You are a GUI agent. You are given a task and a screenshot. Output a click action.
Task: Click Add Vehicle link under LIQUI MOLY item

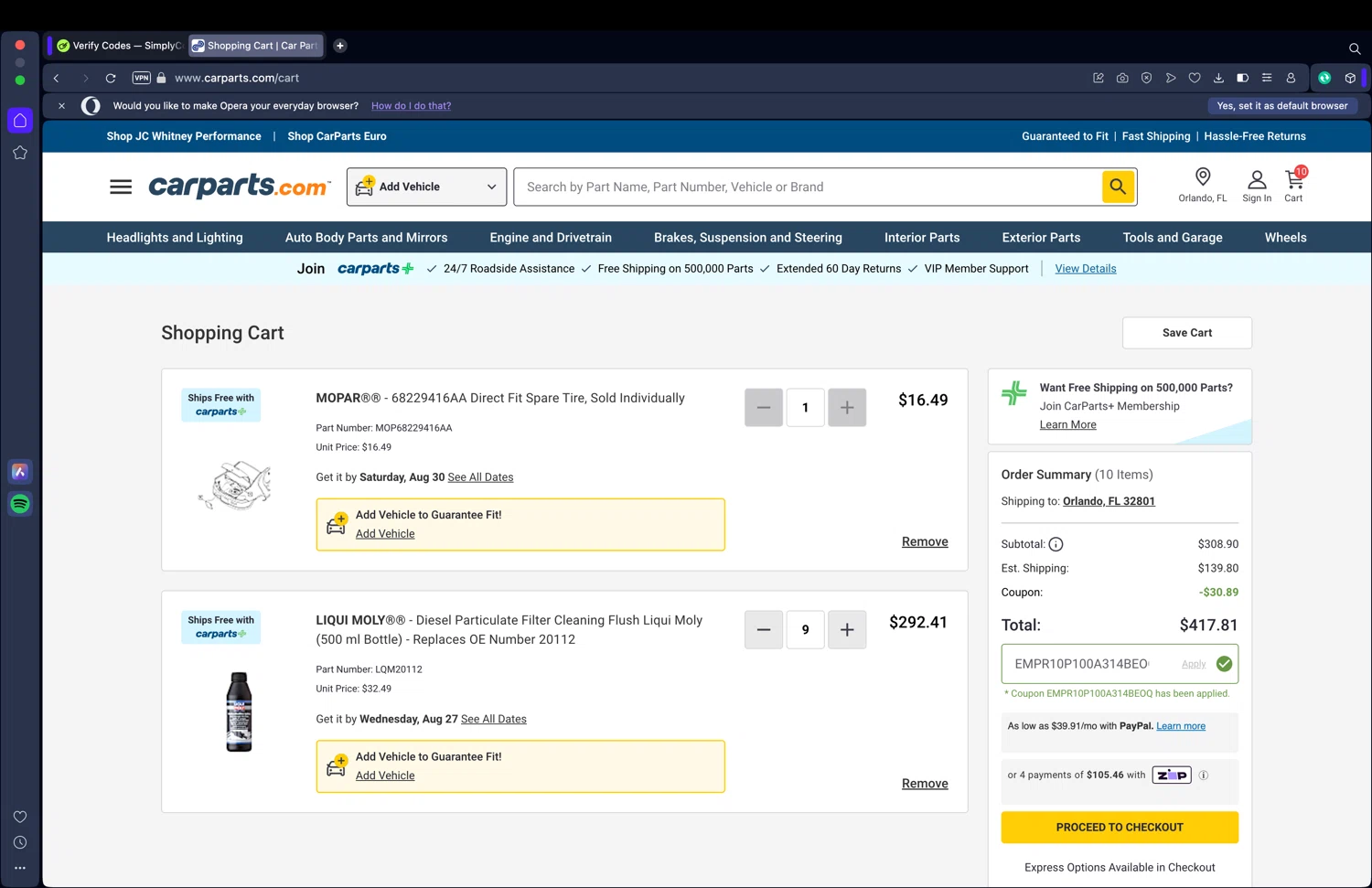(385, 776)
